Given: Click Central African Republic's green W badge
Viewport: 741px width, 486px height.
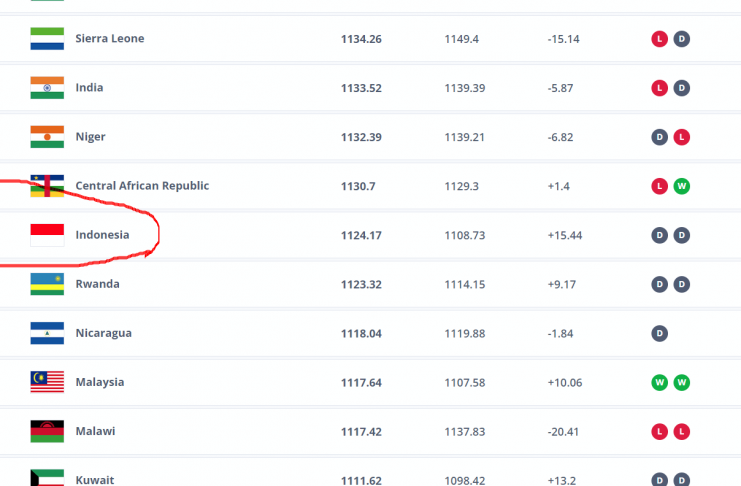Looking at the screenshot, I should [x=682, y=186].
